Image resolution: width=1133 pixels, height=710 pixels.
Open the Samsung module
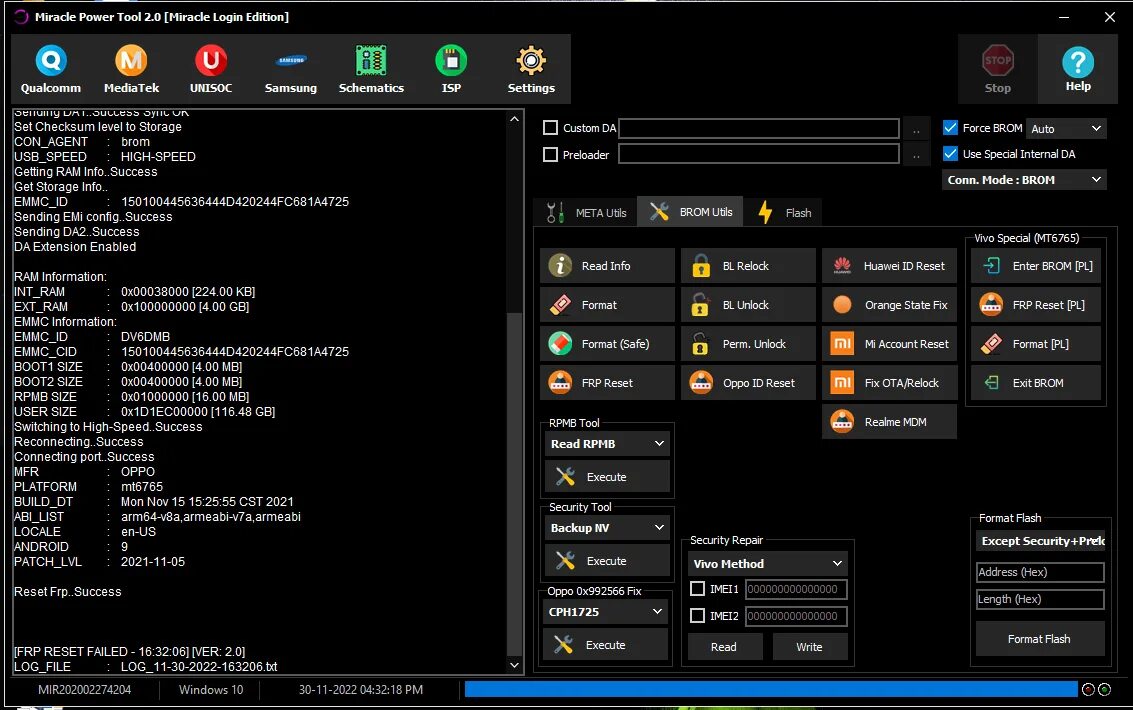pos(290,69)
